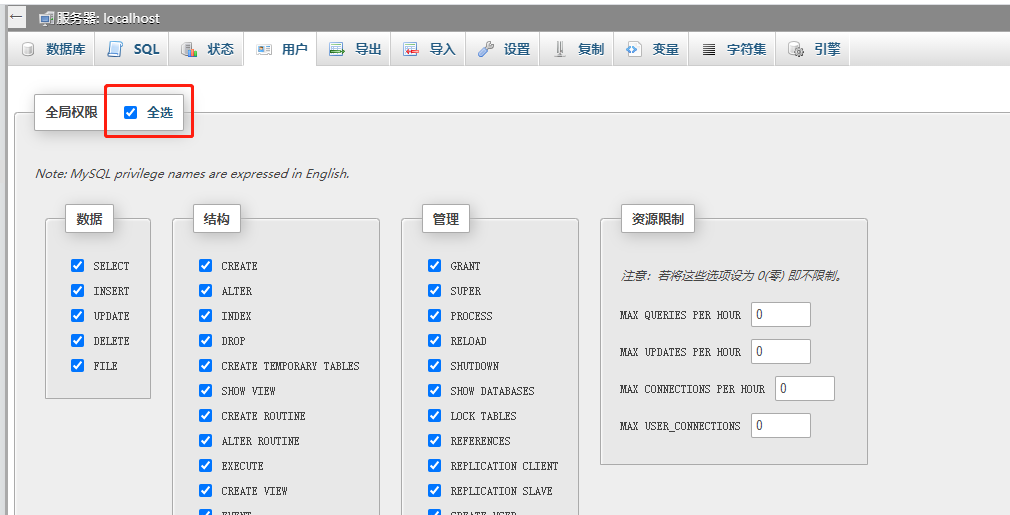Uncheck the DELETE privilege
This screenshot has height=515, width=1010.
pos(78,341)
